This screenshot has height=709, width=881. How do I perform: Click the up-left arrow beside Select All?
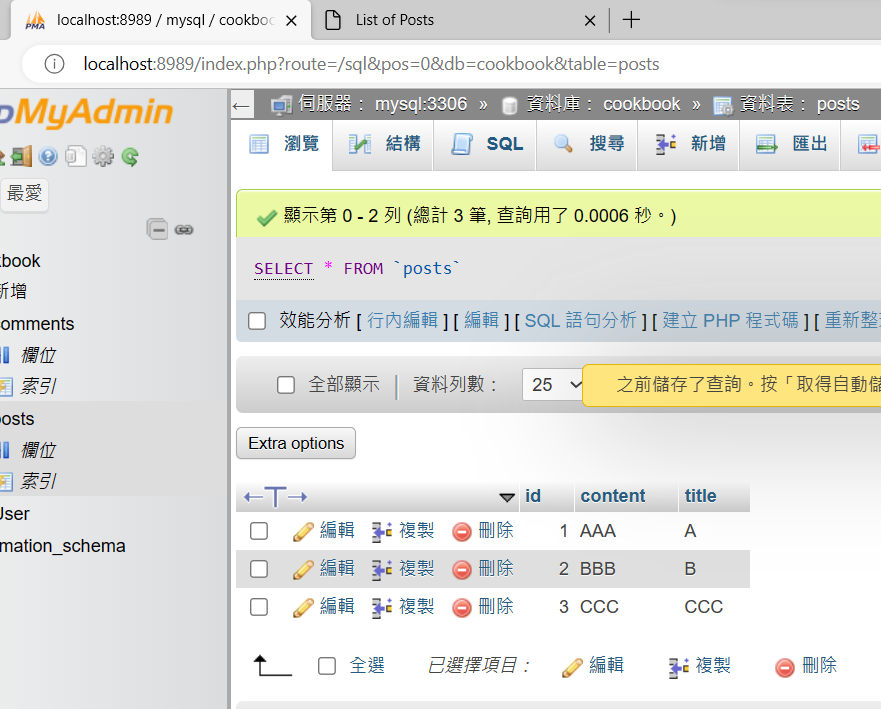coord(273,666)
